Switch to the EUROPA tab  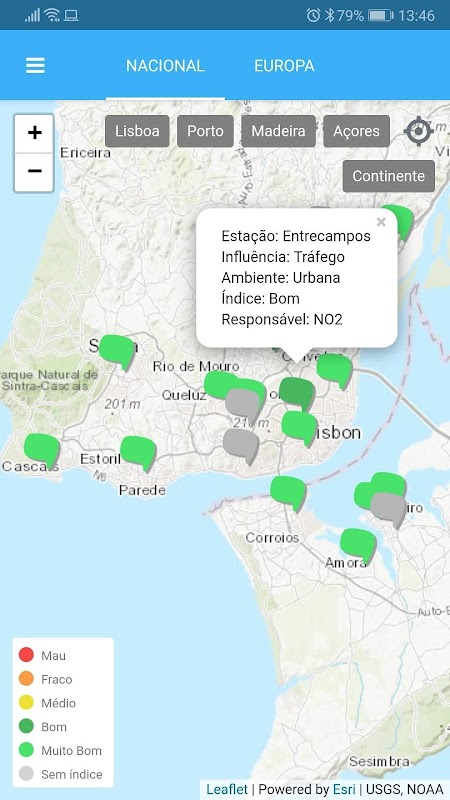pyautogui.click(x=284, y=65)
